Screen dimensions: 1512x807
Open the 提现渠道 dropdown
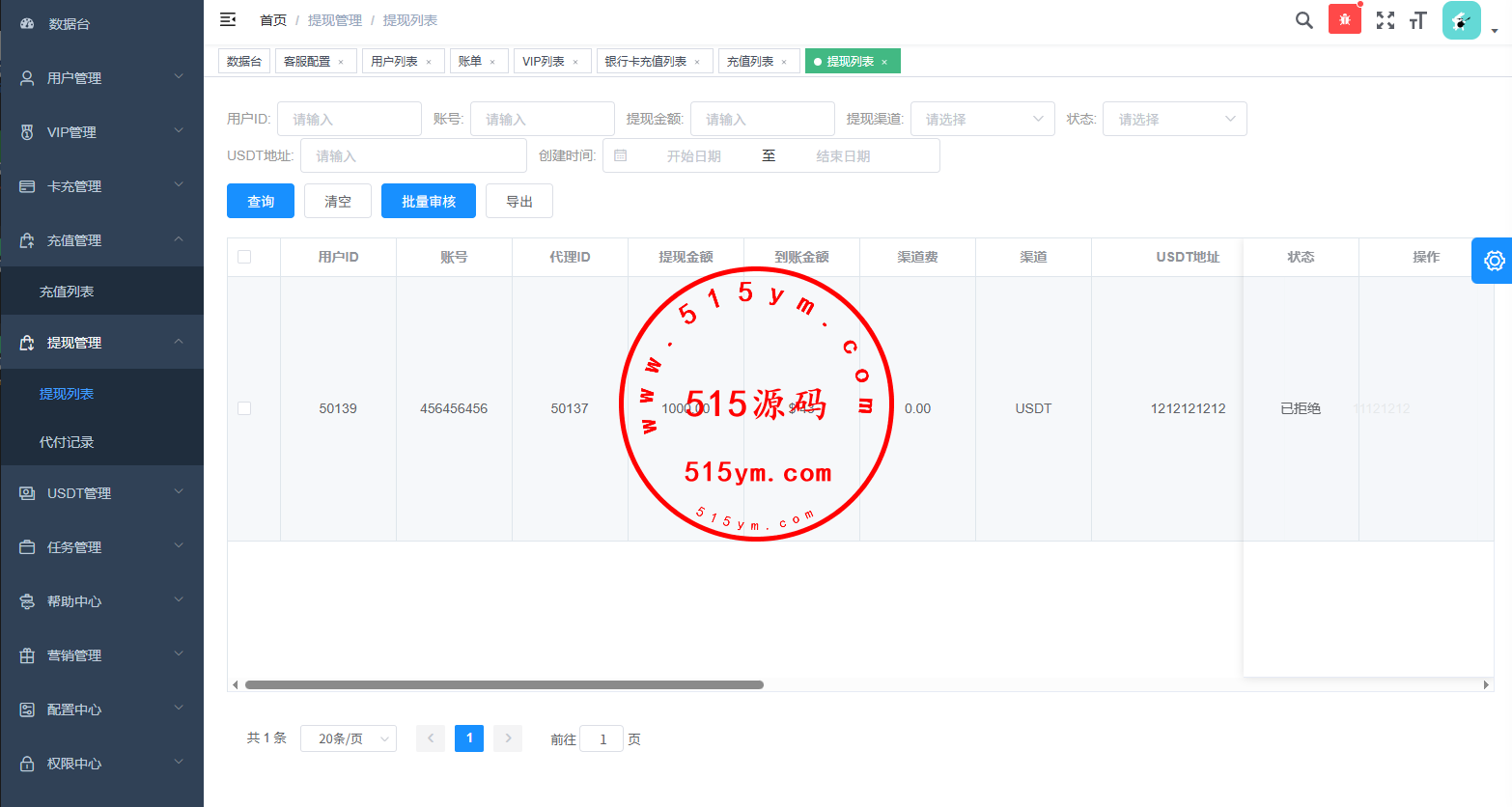coord(982,119)
